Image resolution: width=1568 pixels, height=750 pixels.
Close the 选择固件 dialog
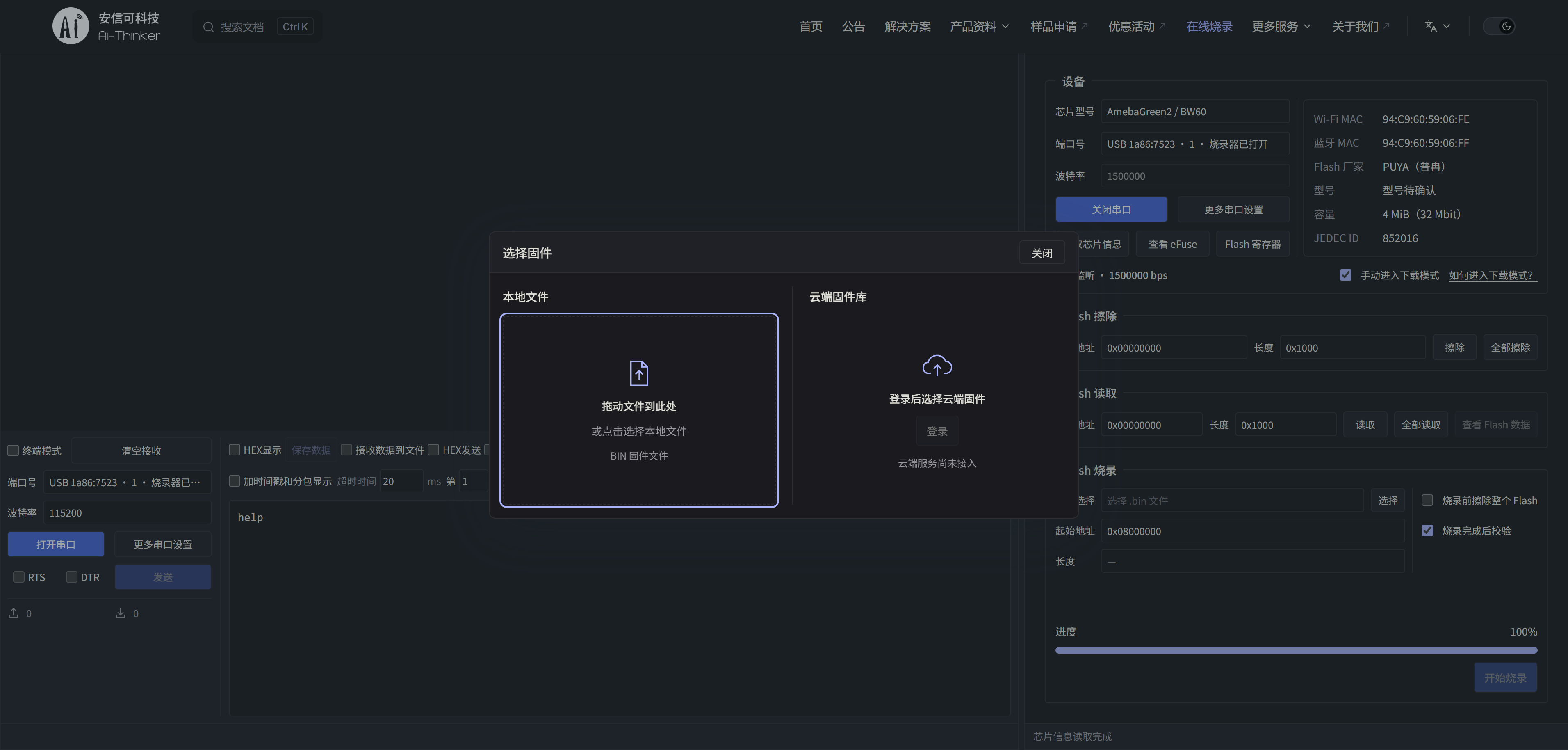click(x=1042, y=253)
